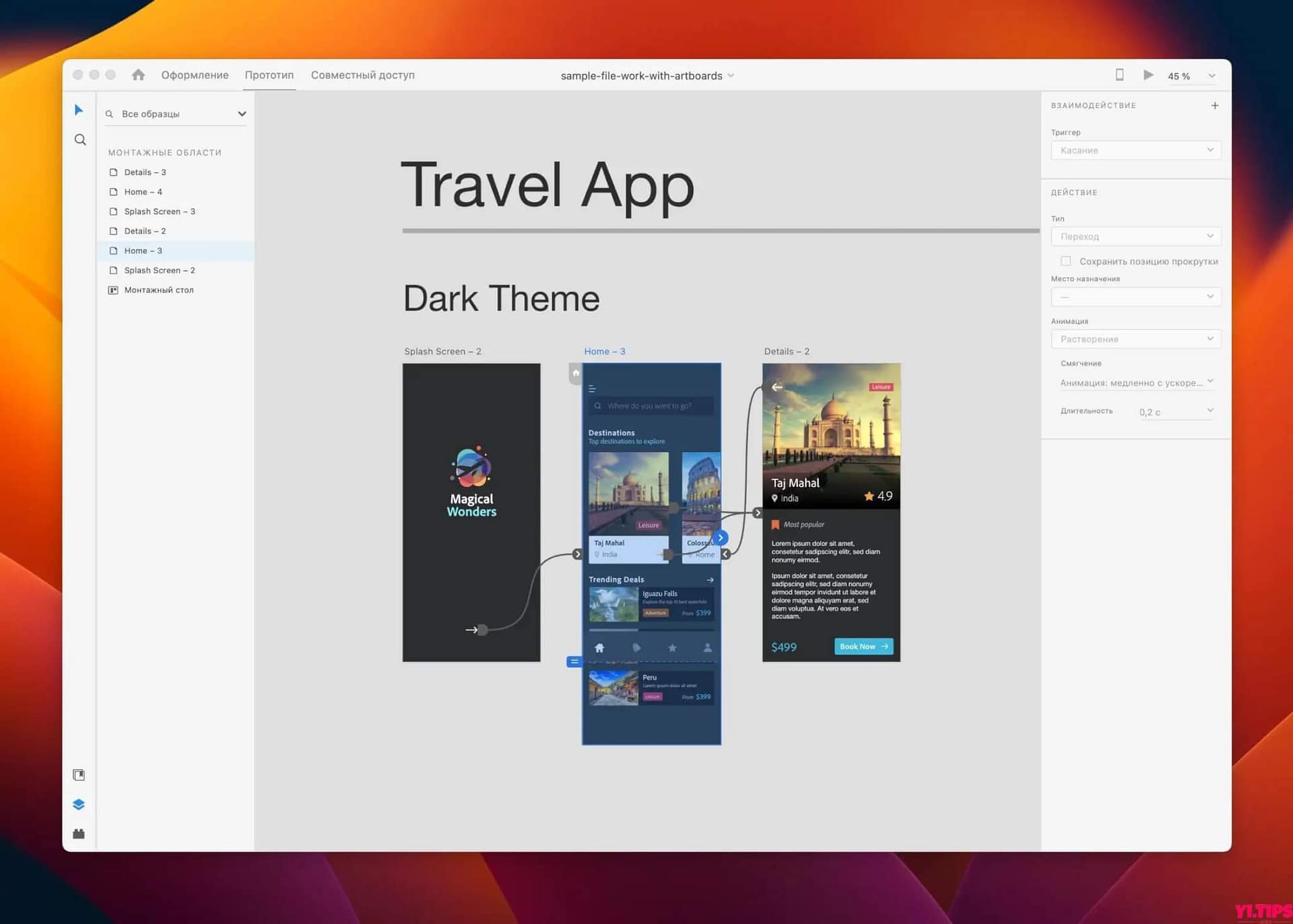Image resolution: width=1293 pixels, height=924 pixels.
Task: Add a new interaction with the plus icon
Action: click(1215, 105)
